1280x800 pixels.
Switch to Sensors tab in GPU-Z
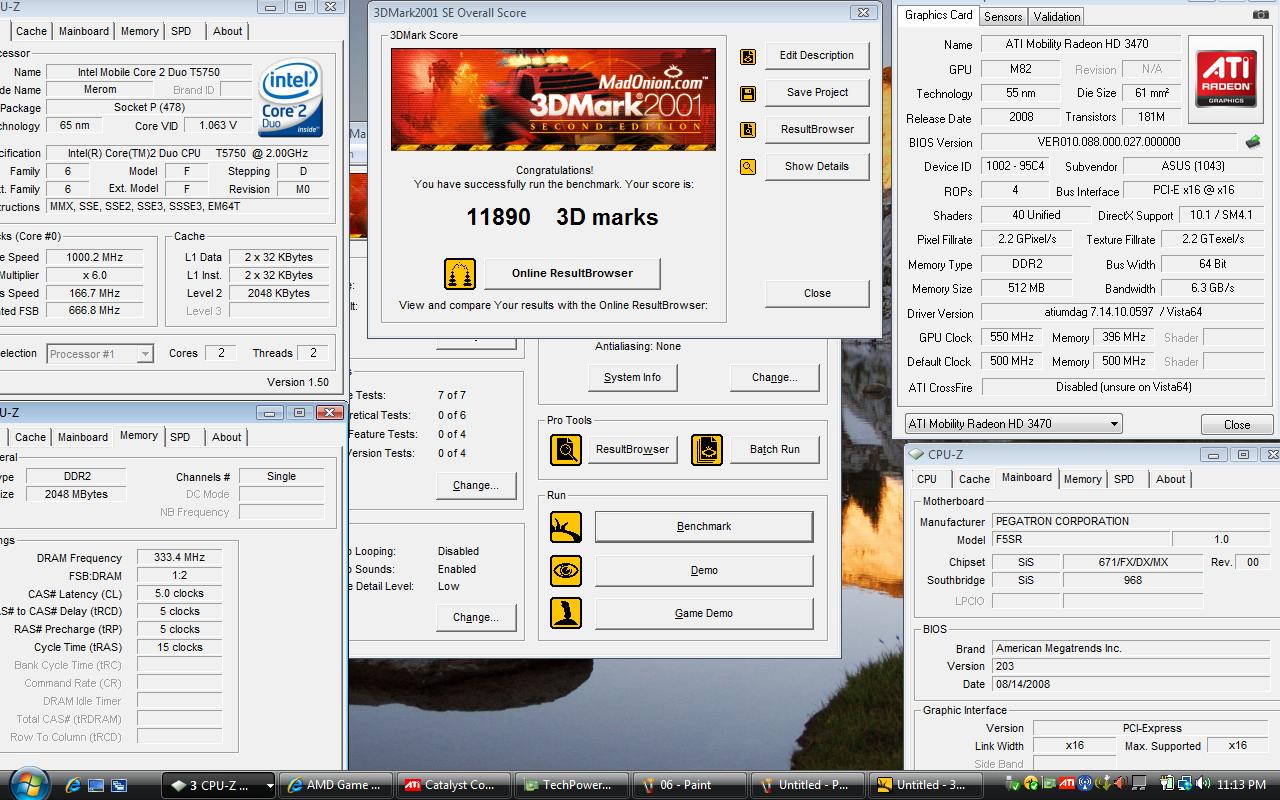tap(1003, 17)
